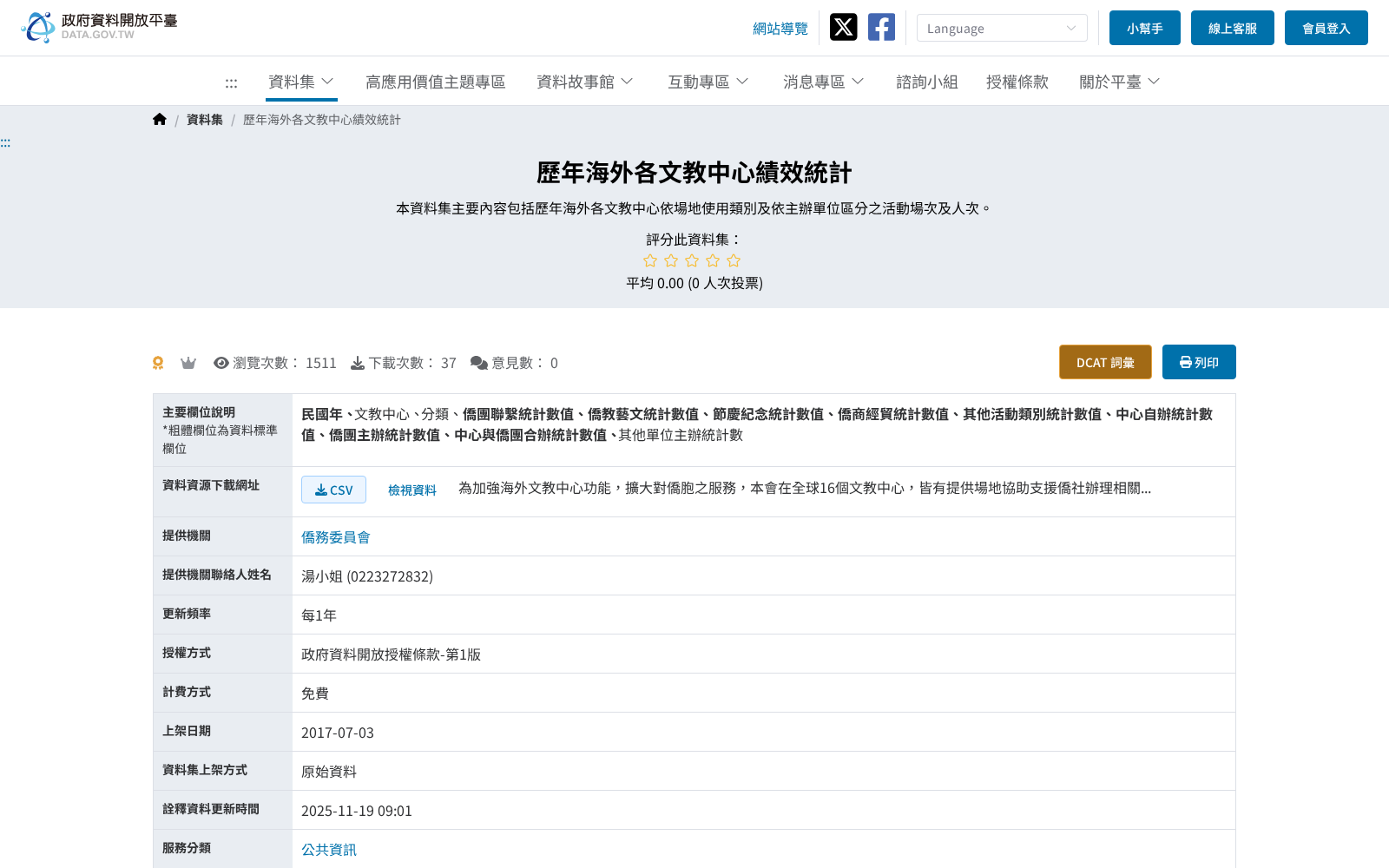Click the license text 政府資料開放授權條款-第1版

pyautogui.click(x=391, y=654)
